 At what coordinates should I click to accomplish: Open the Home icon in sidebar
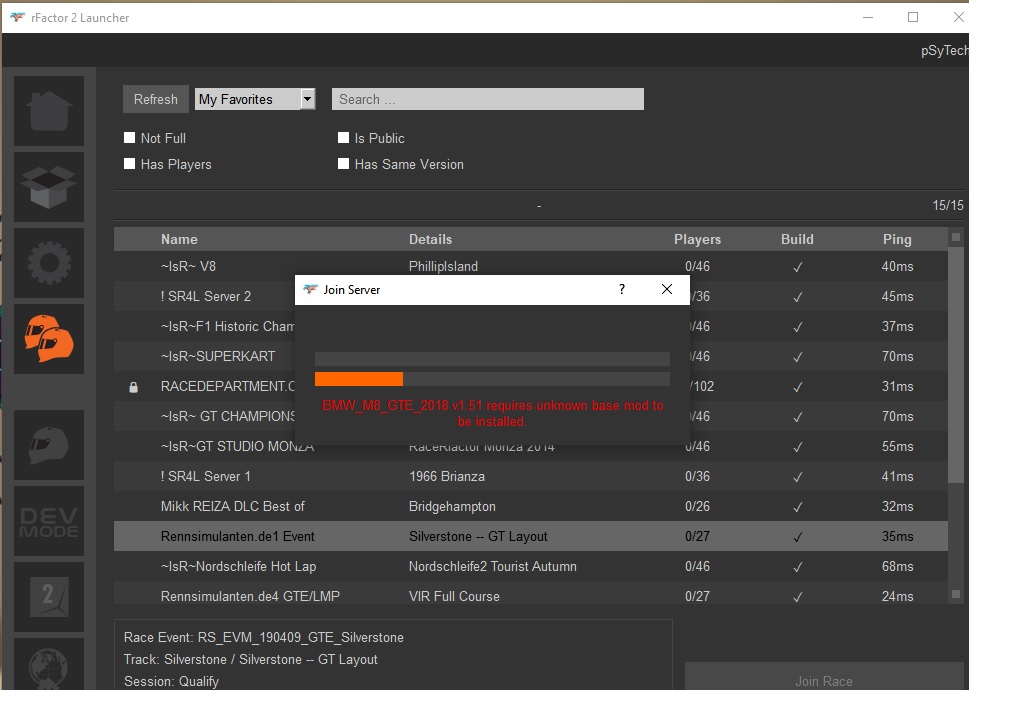(49, 111)
